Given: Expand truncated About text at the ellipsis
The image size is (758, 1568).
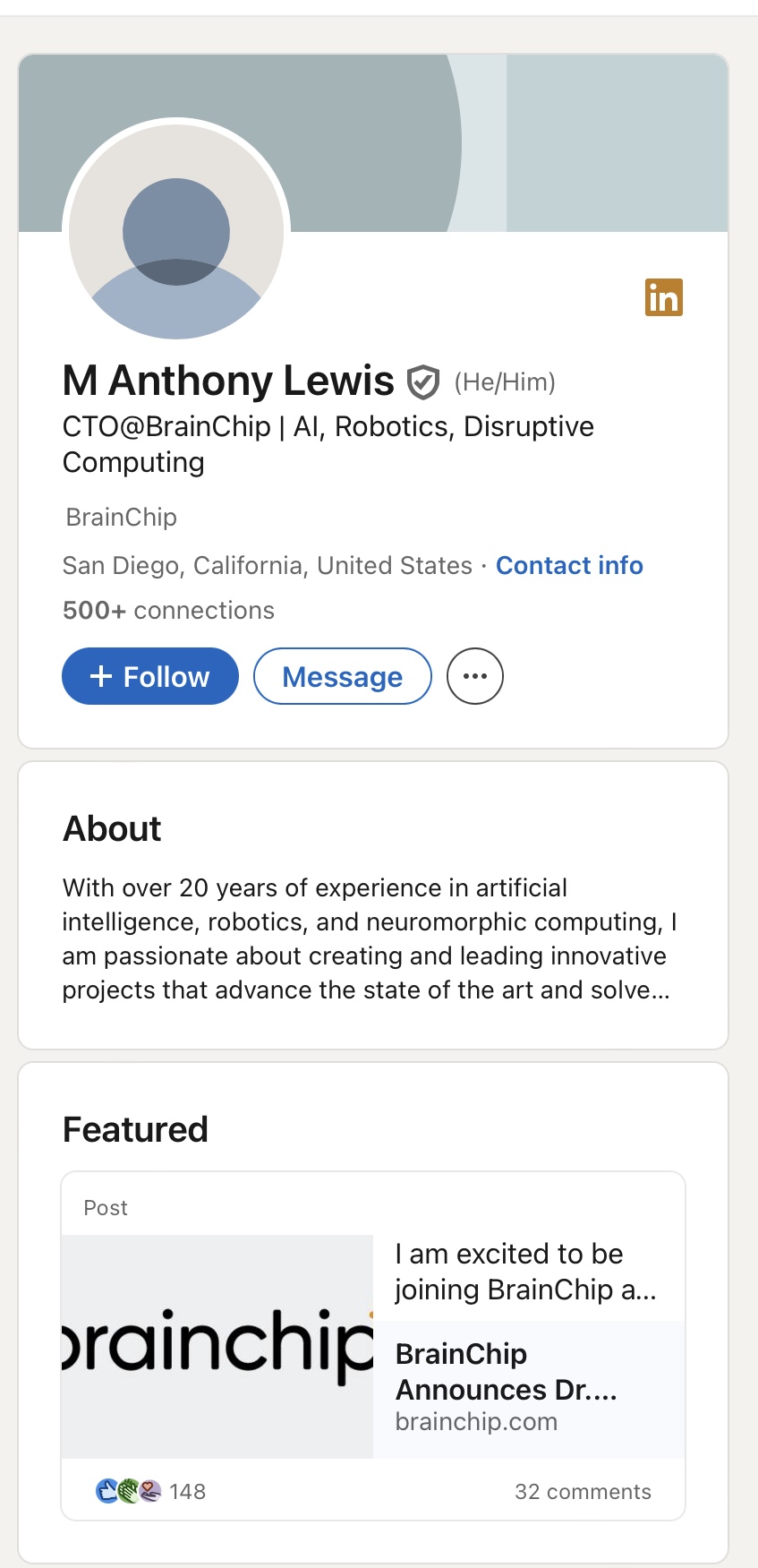Looking at the screenshot, I should click(x=659, y=990).
